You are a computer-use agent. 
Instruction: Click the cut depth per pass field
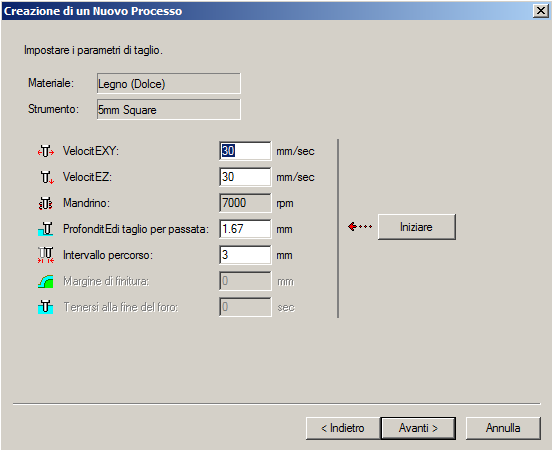(245, 229)
